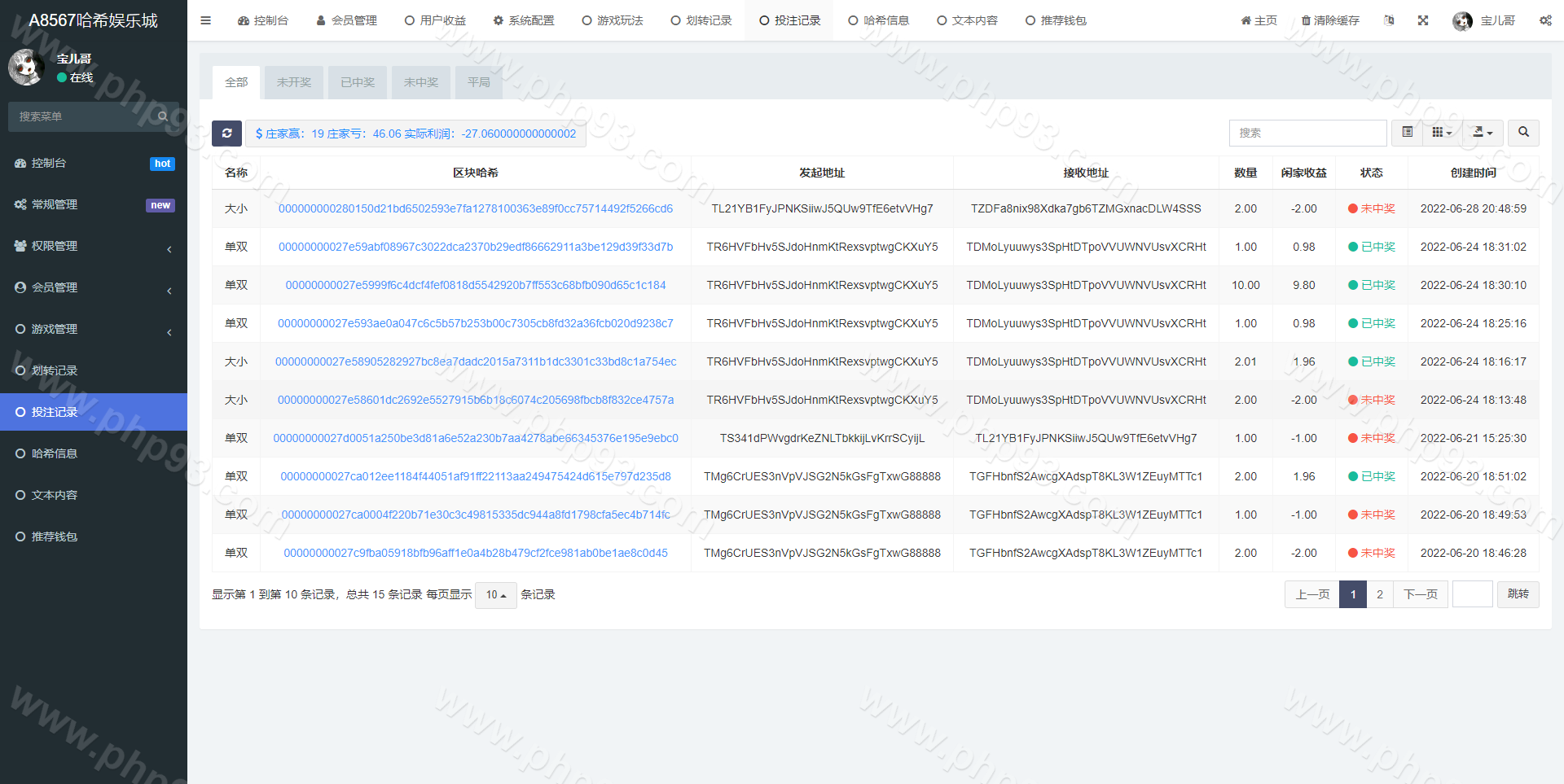Select 划转记录 in top navigation

point(701,20)
